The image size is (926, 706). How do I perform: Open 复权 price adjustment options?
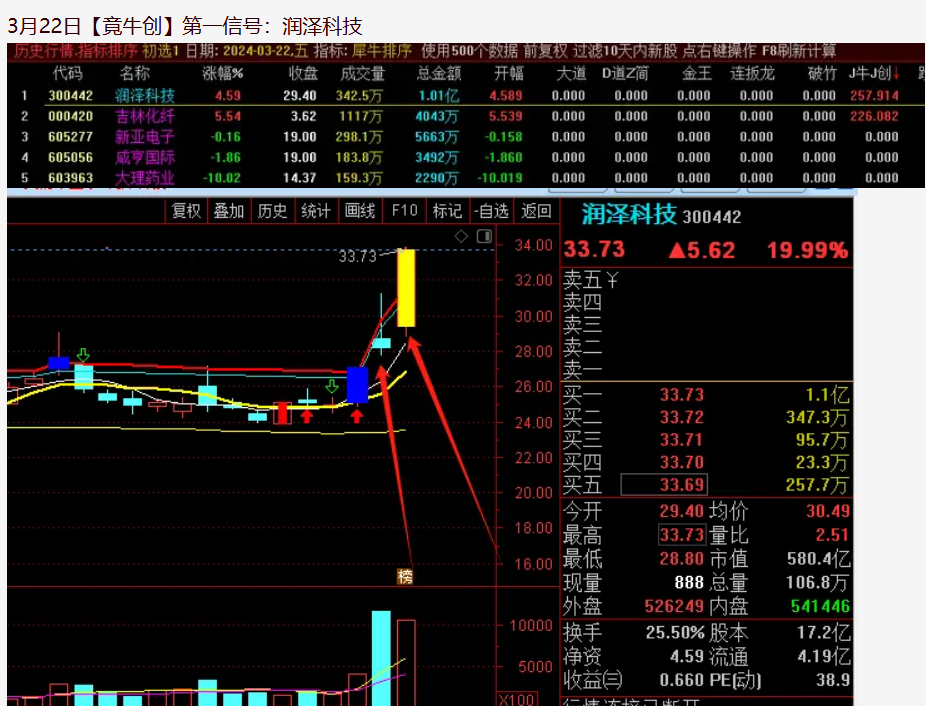point(186,211)
